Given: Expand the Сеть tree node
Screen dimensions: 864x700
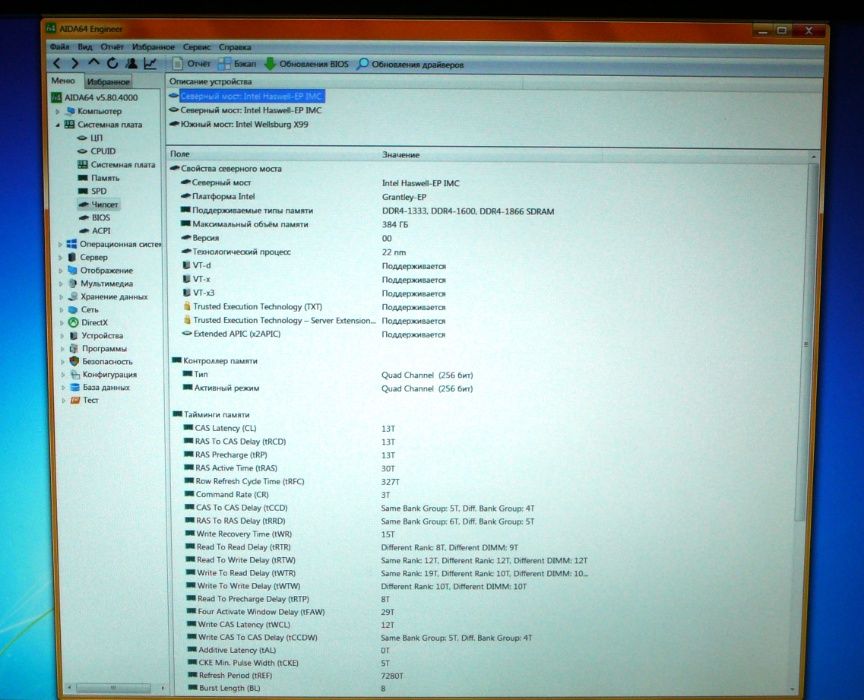Looking at the screenshot, I should pos(61,310).
